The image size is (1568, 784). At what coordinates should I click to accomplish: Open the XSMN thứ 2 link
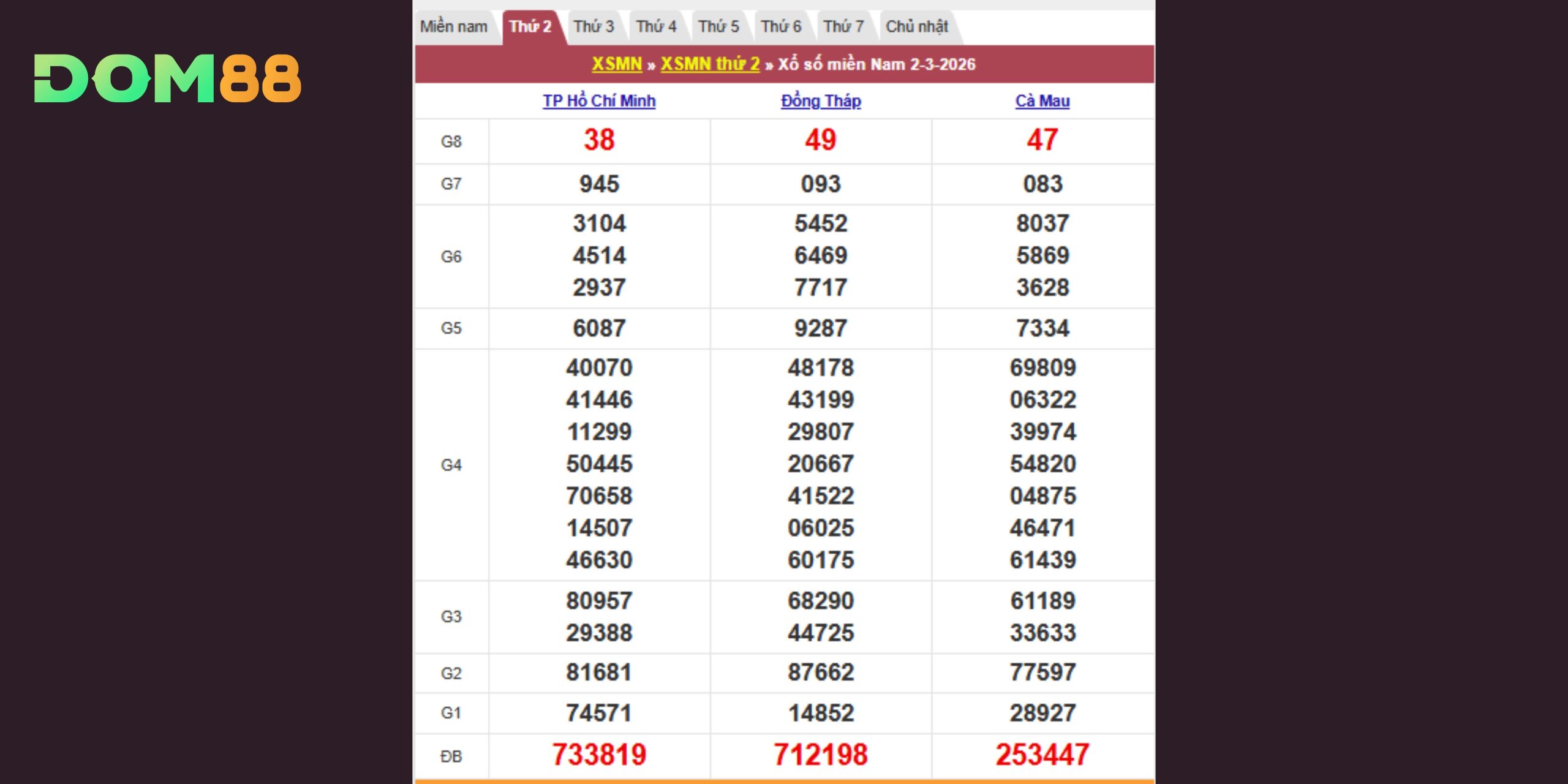click(x=710, y=64)
